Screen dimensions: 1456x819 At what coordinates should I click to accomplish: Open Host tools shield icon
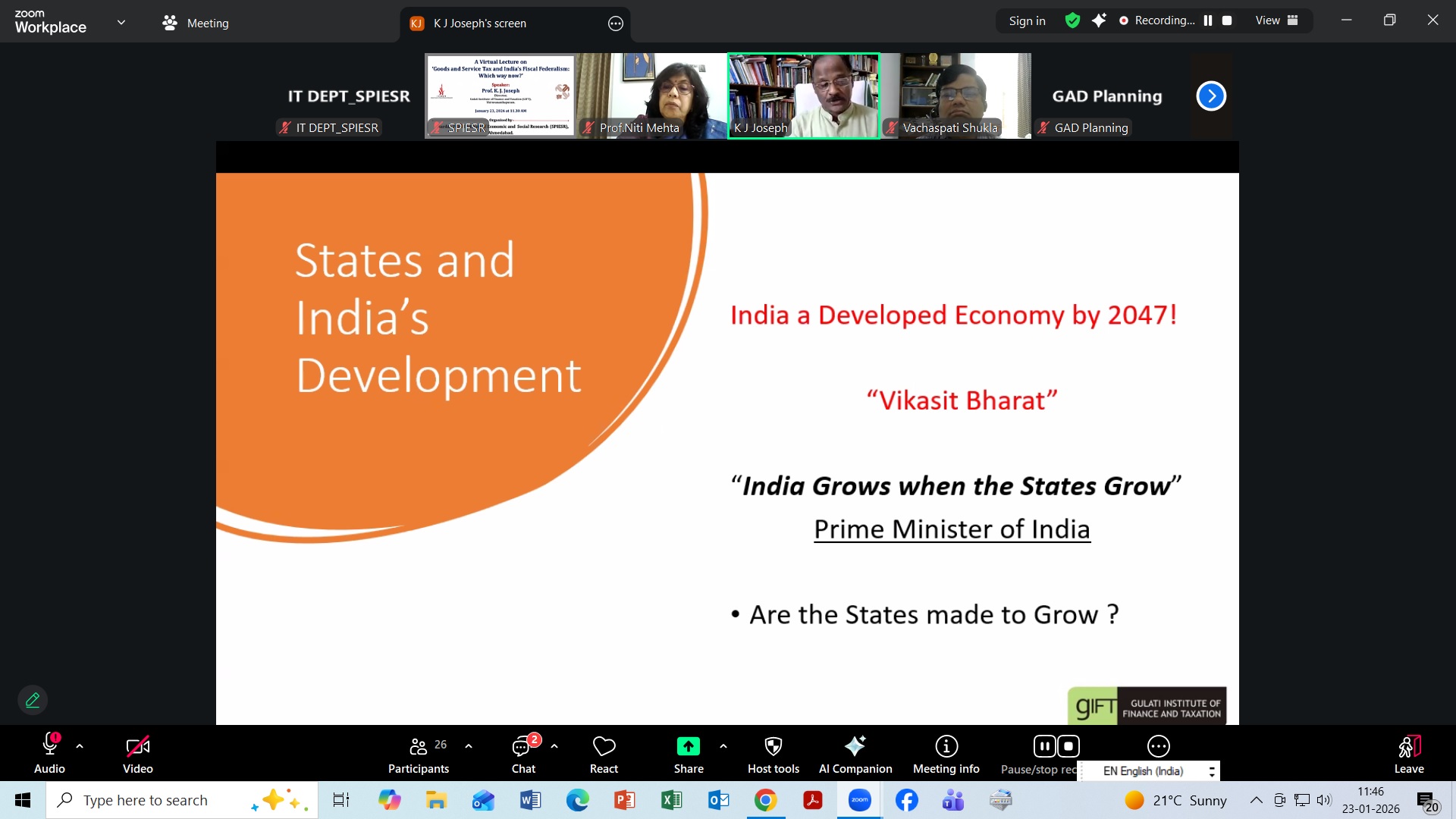click(773, 747)
